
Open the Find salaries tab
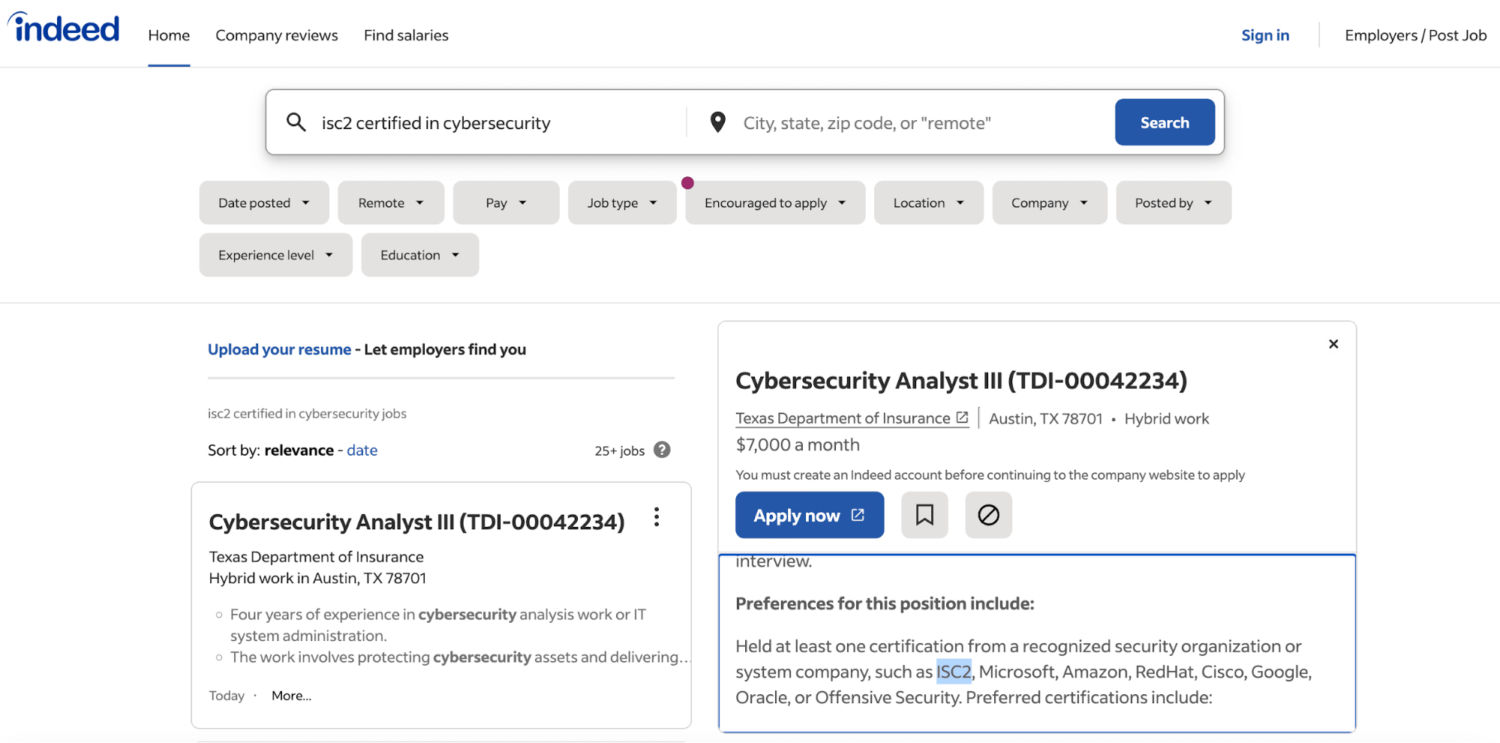coord(406,34)
